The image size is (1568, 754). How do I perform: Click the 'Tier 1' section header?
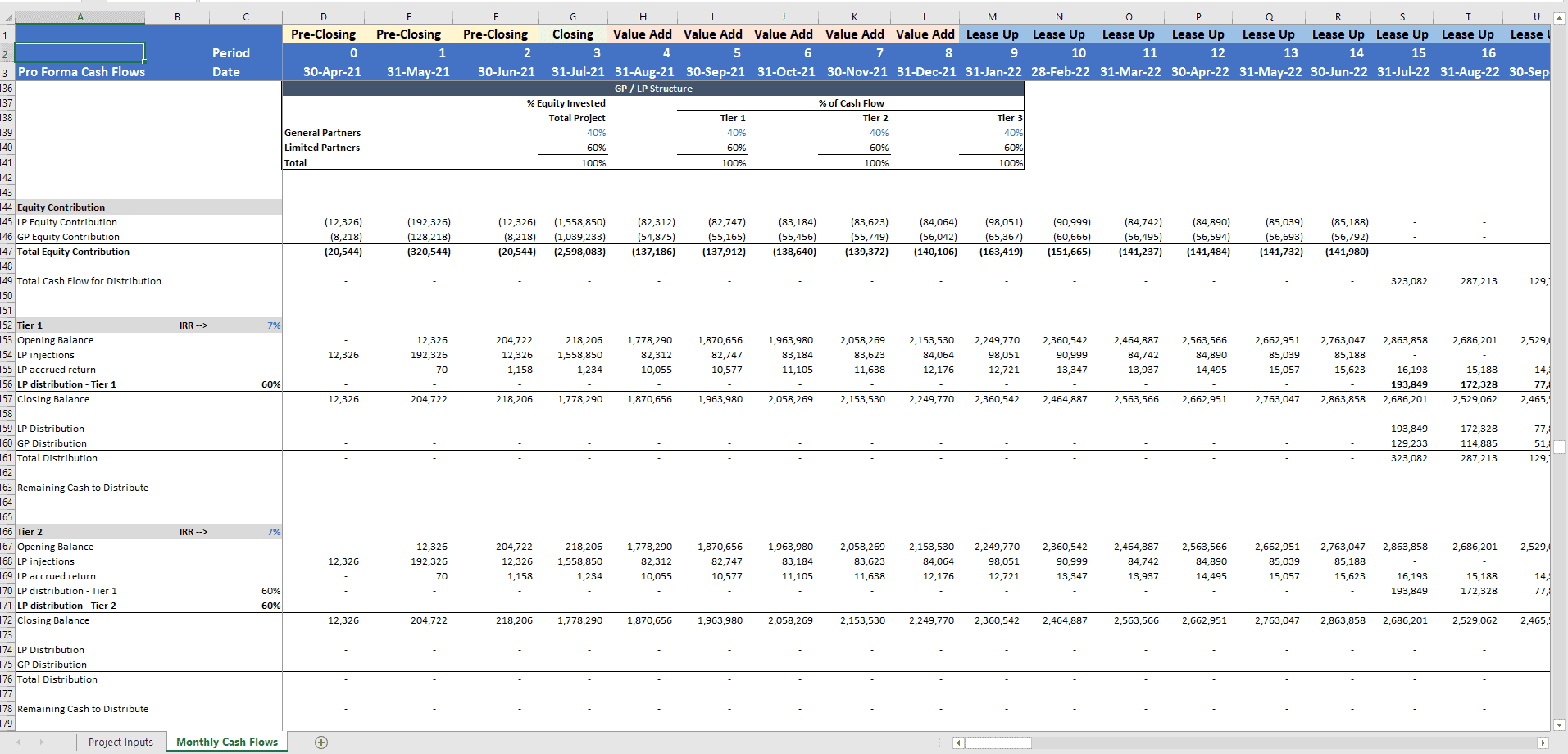(x=30, y=325)
